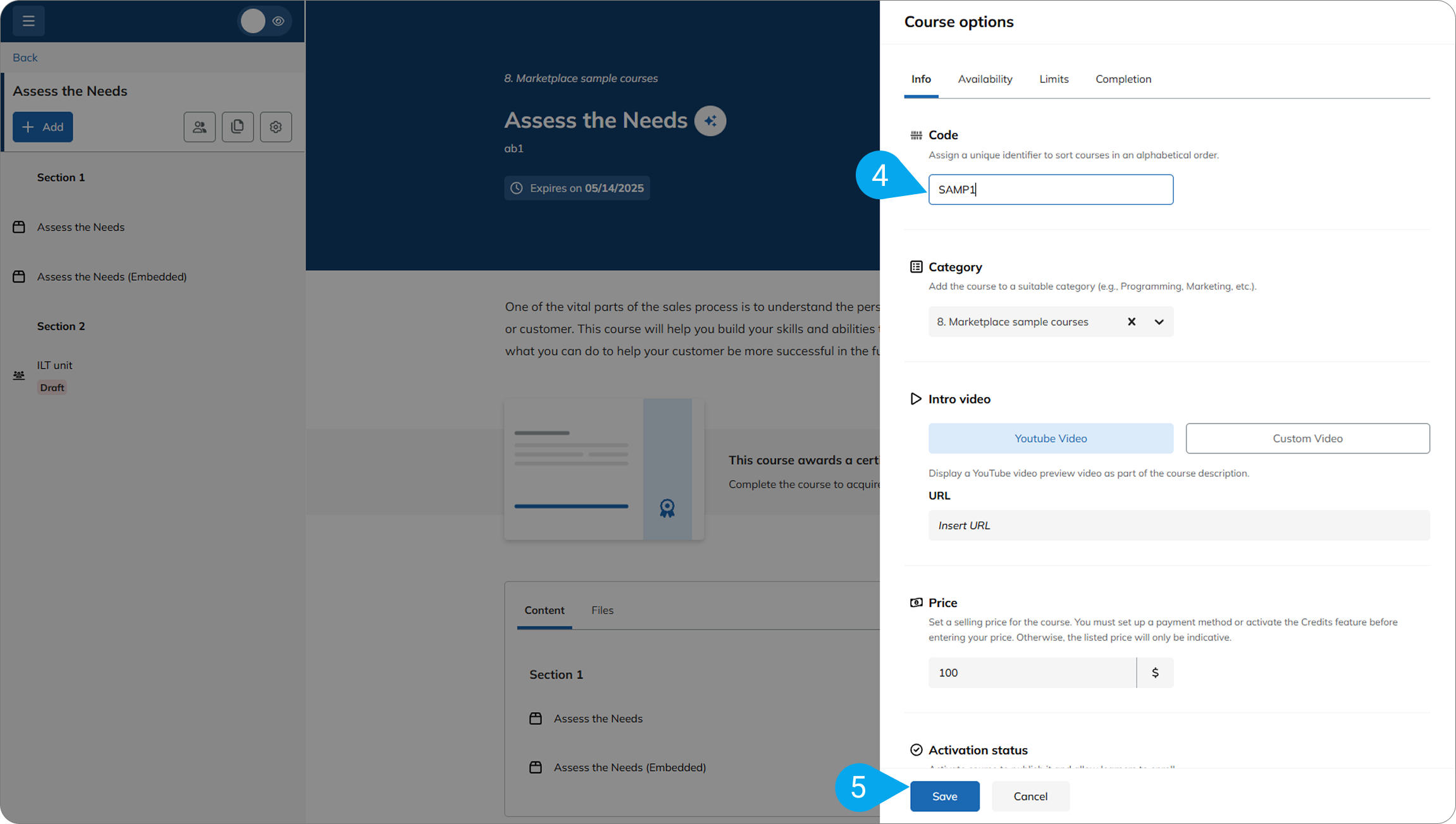Click the certificate preview thumbnail

click(604, 469)
